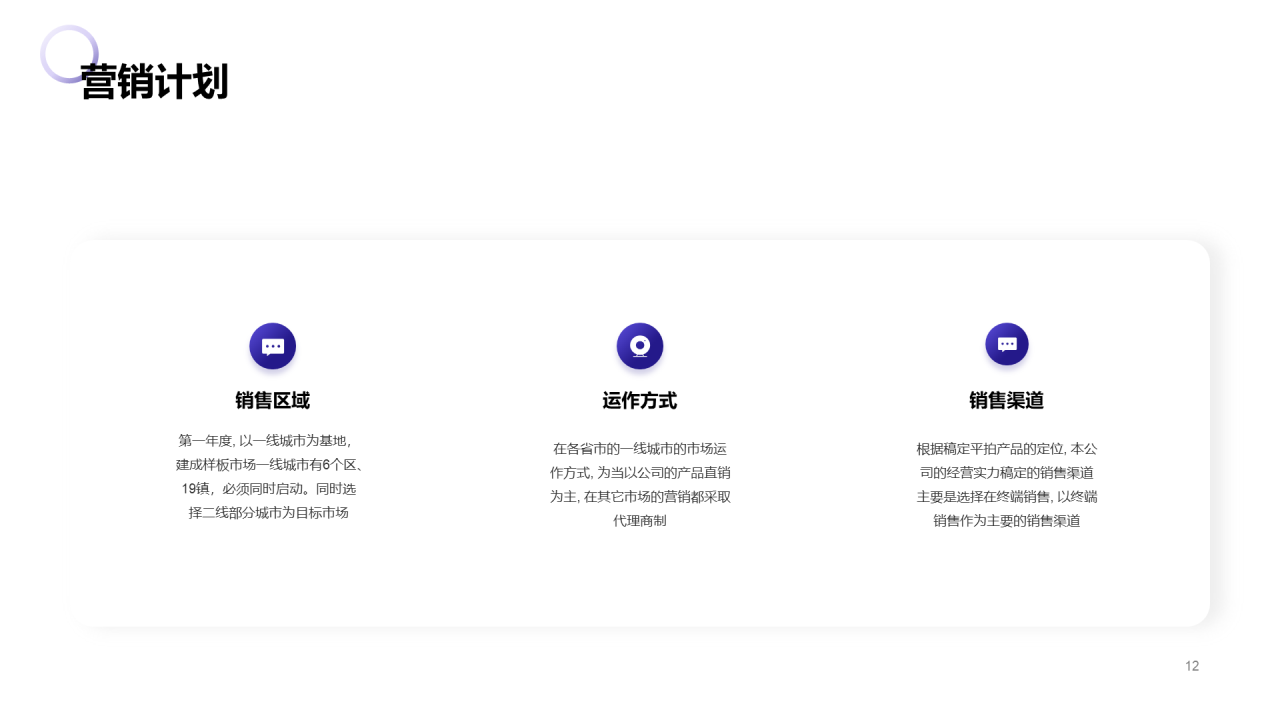Click the line 第一年度, 以一线城市为基地,

pos(265,440)
